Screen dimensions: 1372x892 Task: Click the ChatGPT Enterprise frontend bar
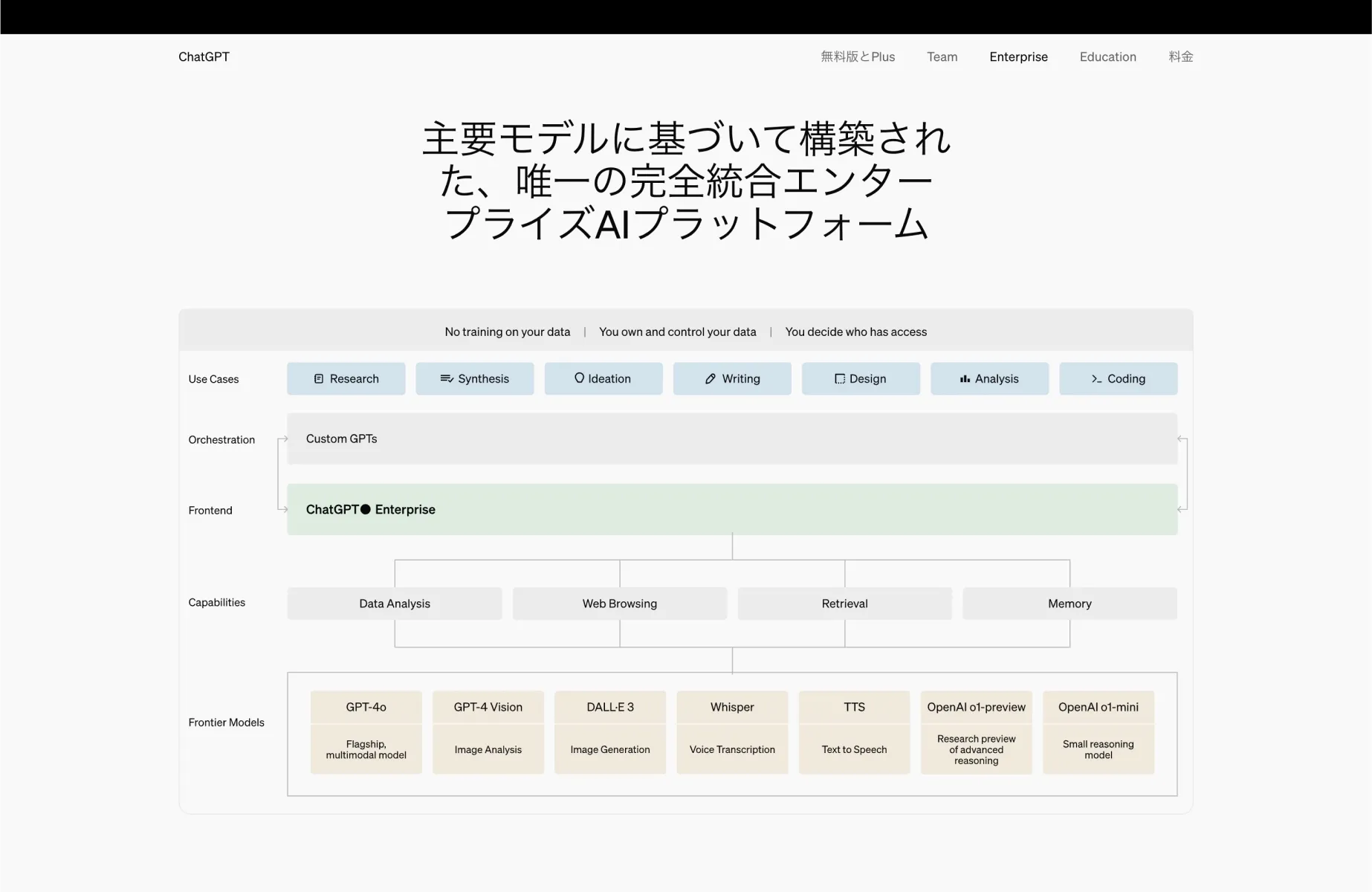[732, 509]
